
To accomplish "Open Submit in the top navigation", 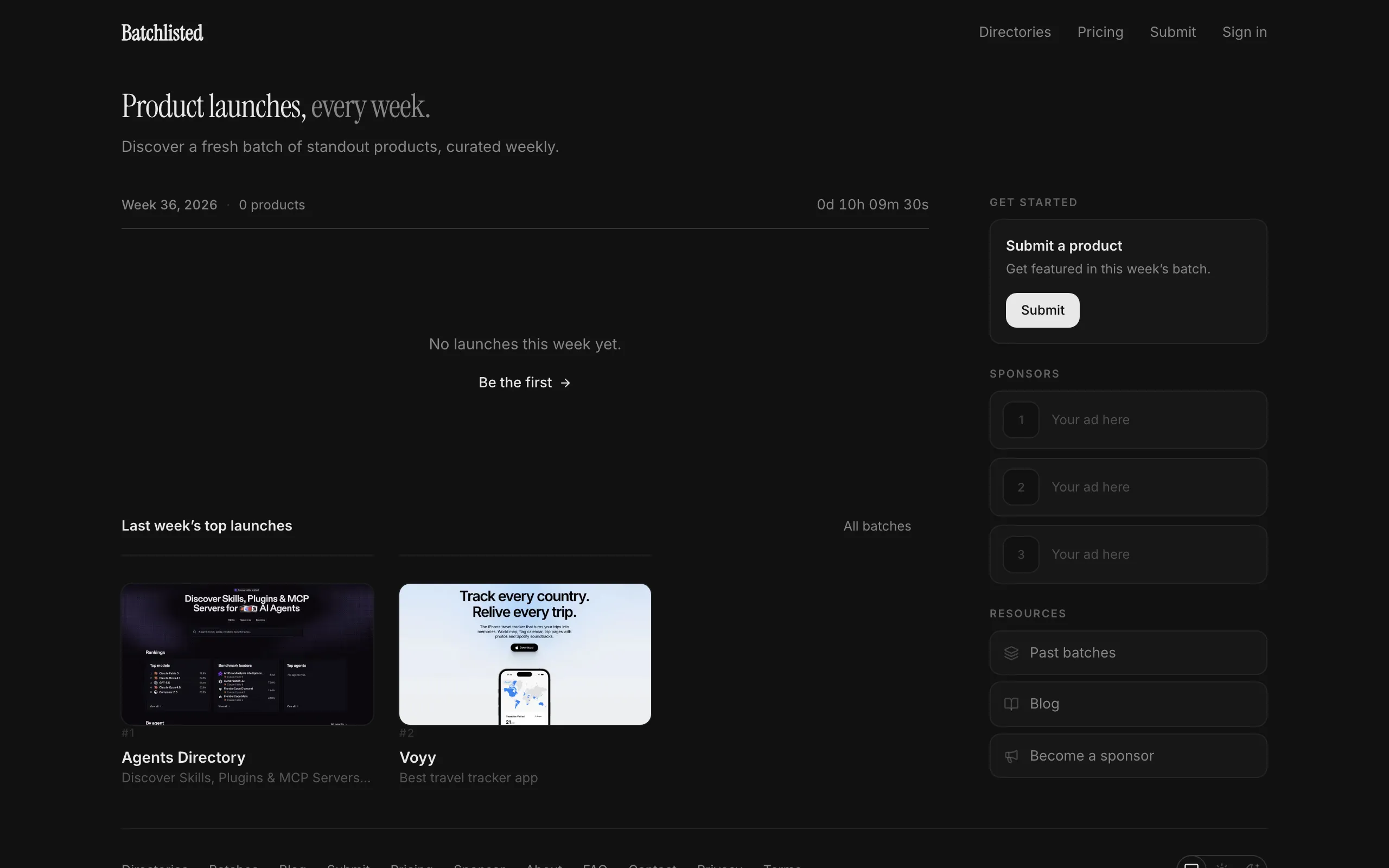I will (x=1173, y=32).
